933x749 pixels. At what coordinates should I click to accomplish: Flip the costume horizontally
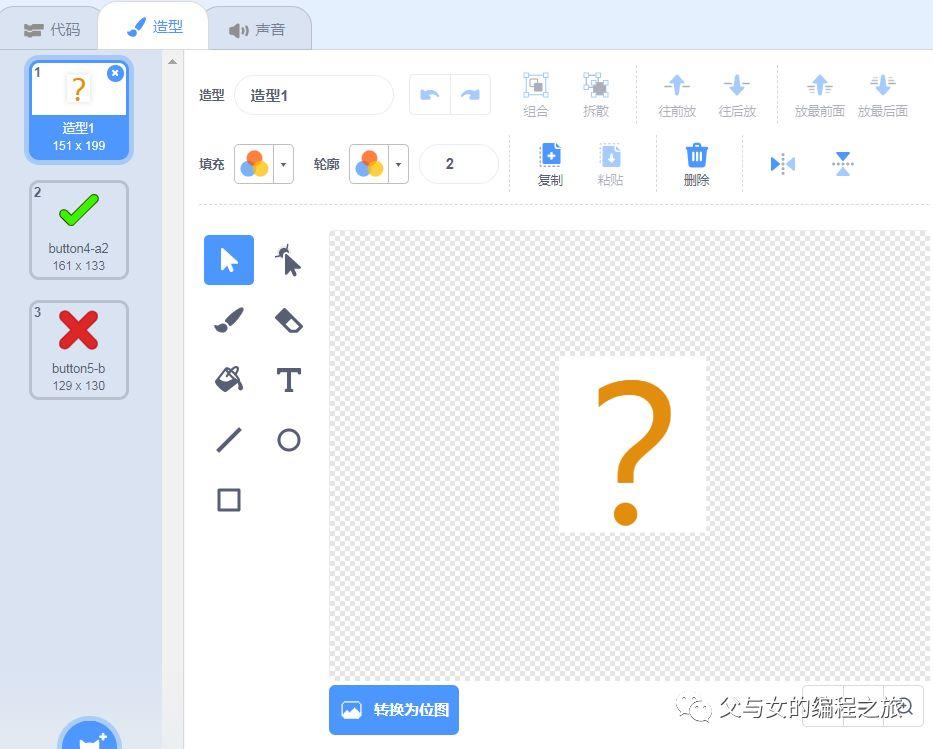point(782,164)
